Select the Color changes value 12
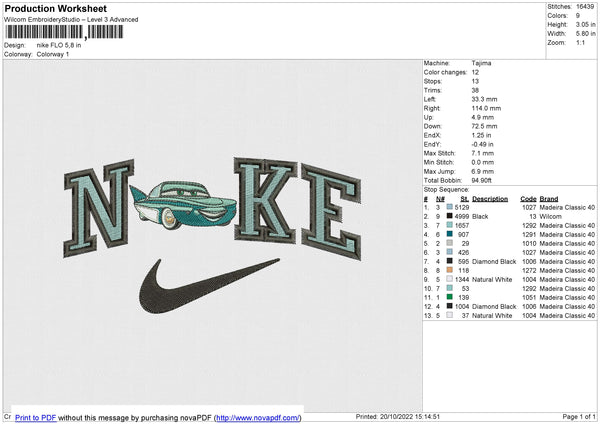 click(475, 72)
